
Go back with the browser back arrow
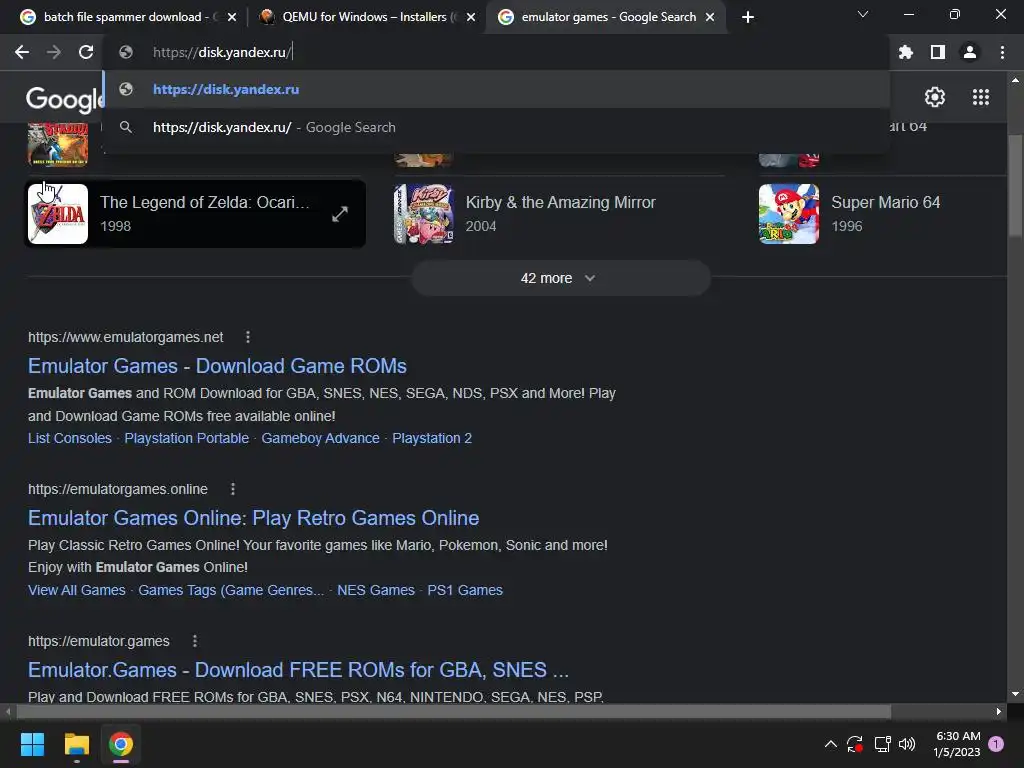tap(22, 52)
